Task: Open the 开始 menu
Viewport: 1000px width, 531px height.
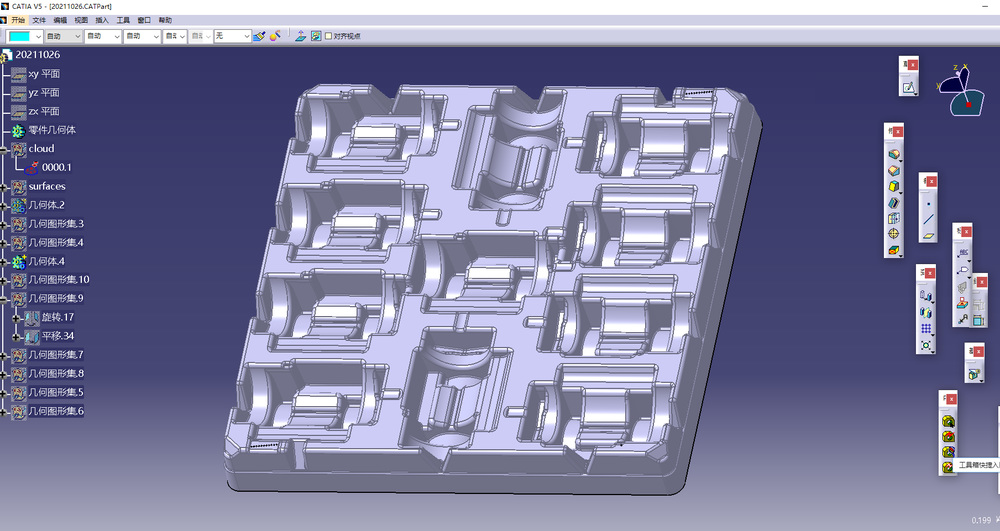Action: (x=18, y=20)
